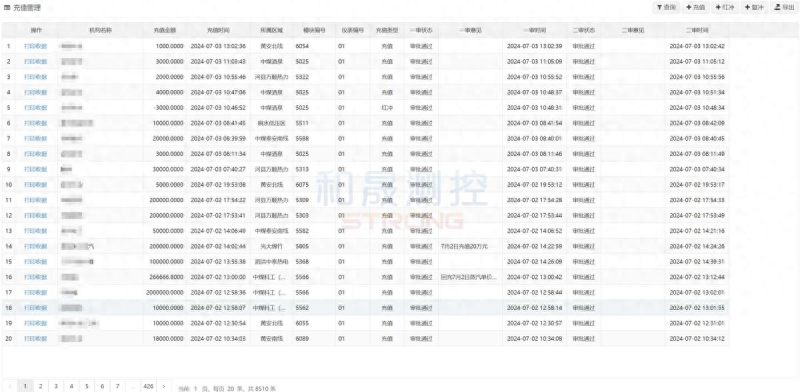Screen dimensions: 800x392
Task: Jump to last page 426
Action: (148, 386)
